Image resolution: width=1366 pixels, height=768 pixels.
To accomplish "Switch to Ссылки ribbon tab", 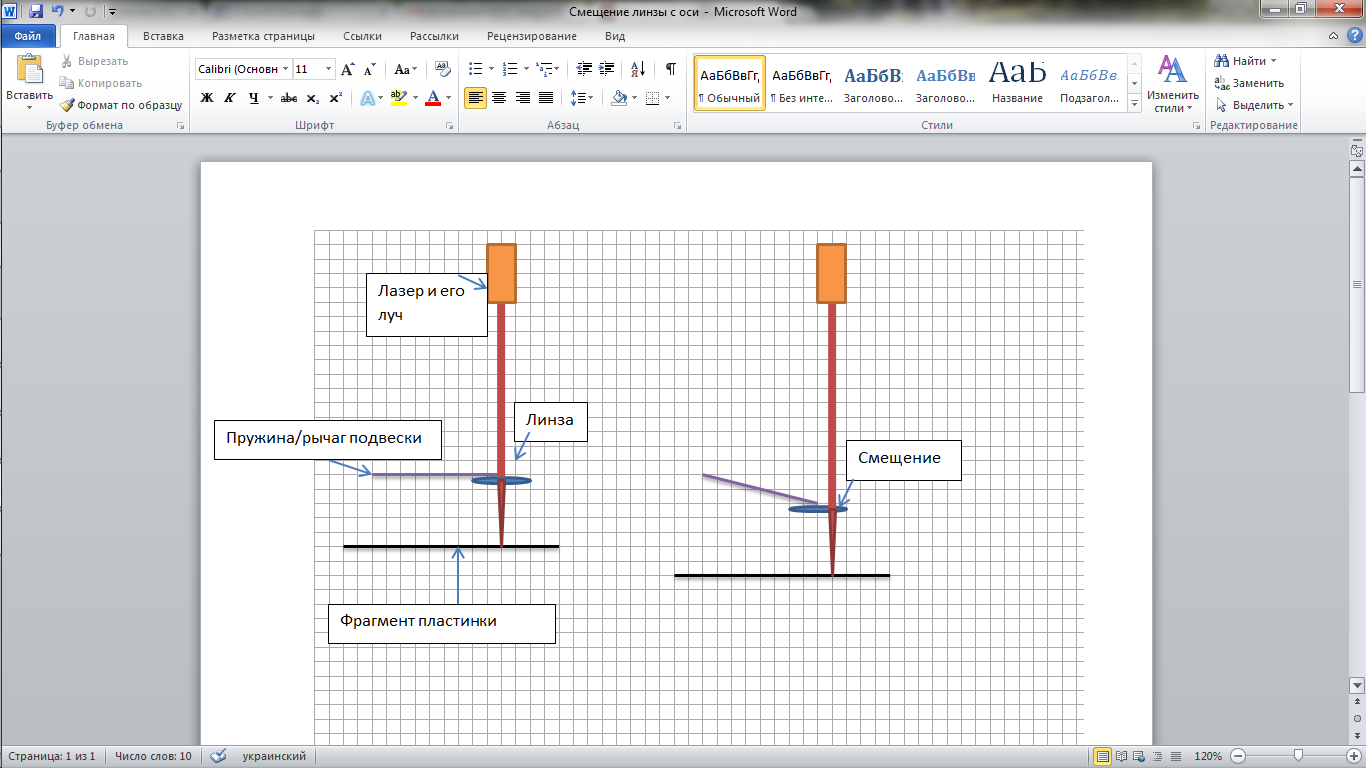I will coord(362,36).
